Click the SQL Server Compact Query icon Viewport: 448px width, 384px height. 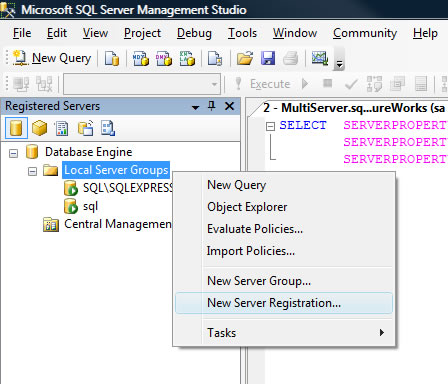pos(215,58)
